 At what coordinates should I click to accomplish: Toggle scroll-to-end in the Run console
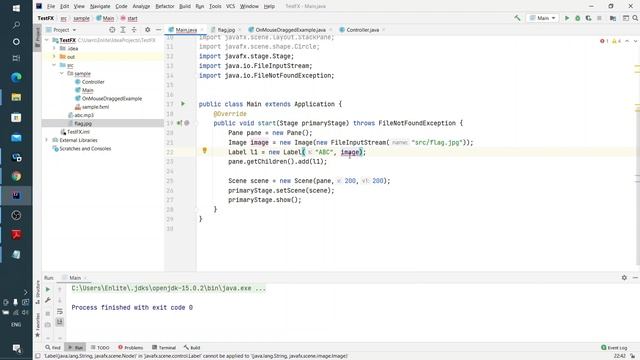[x=60, y=322]
